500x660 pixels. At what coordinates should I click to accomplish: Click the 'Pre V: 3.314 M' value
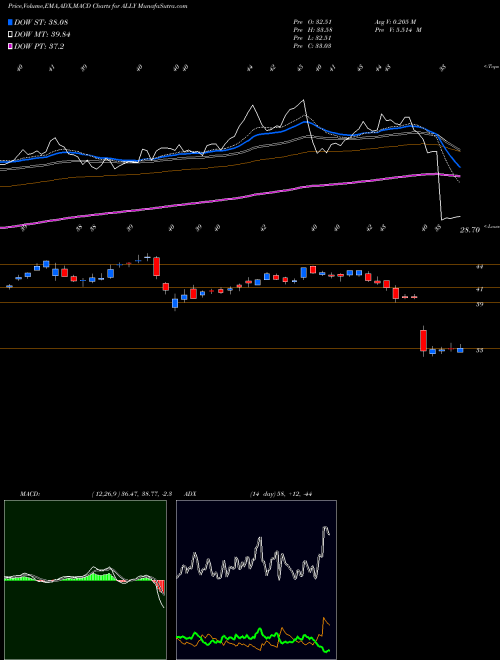pos(398,30)
